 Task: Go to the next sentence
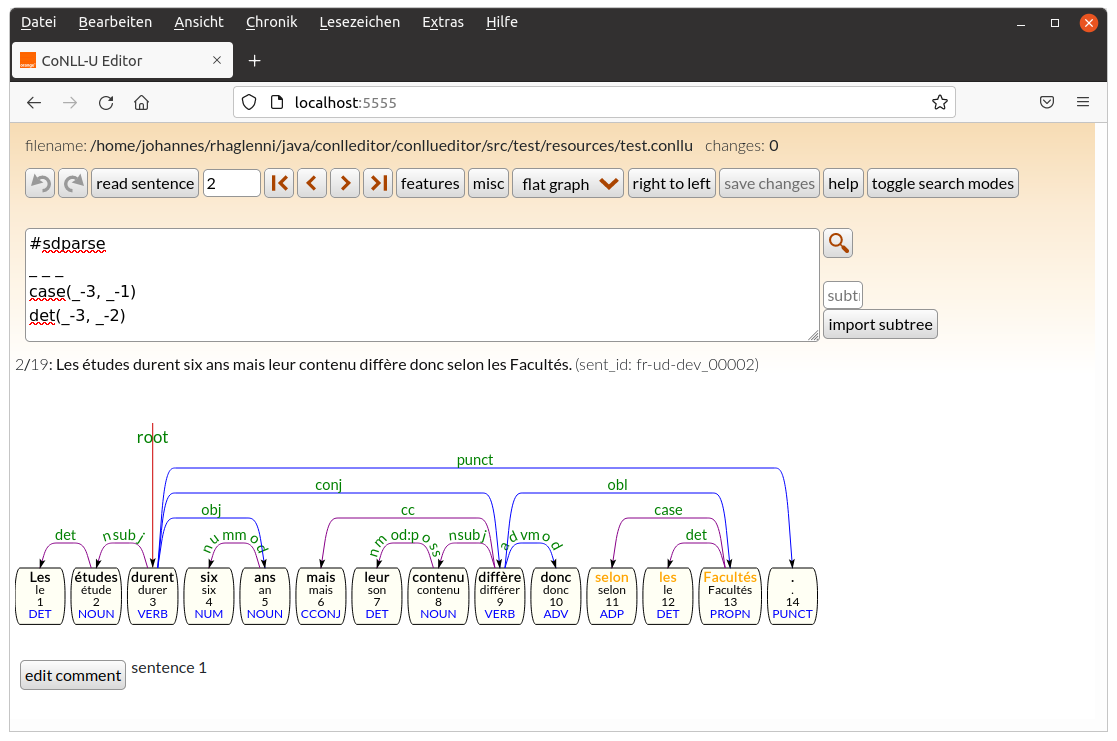(345, 184)
